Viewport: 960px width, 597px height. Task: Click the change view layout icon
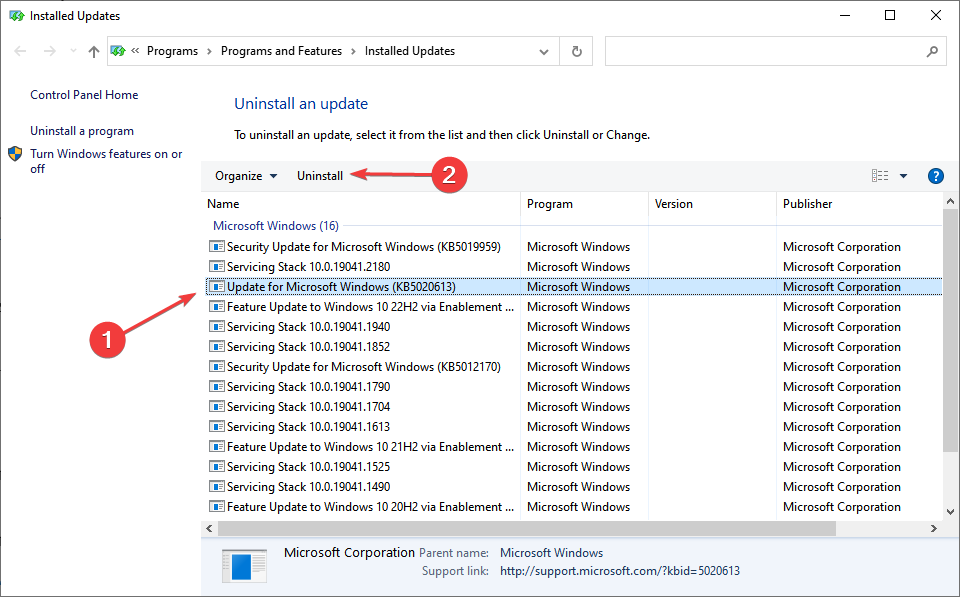point(880,176)
